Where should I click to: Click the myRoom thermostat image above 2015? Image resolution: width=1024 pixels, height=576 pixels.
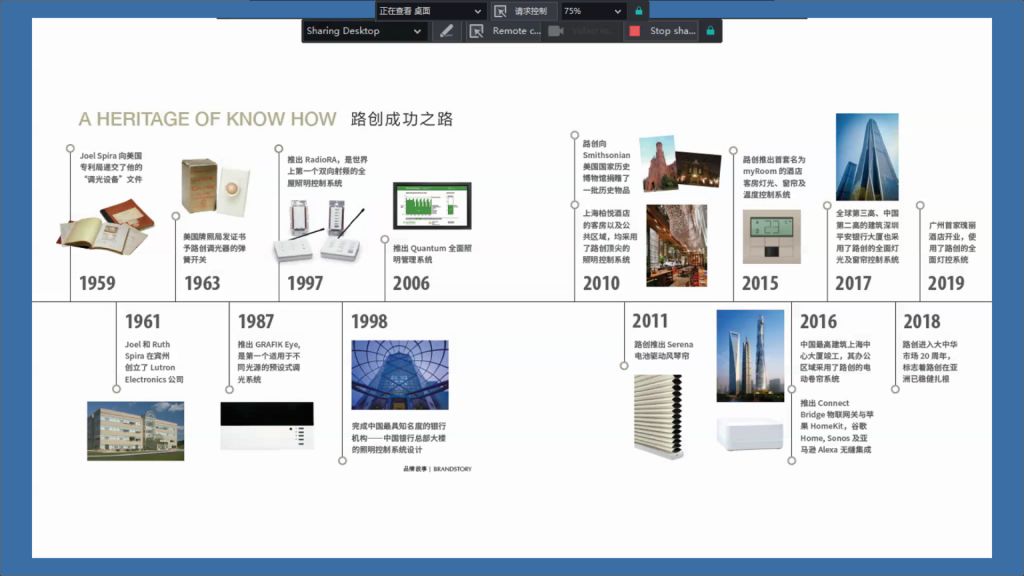tap(771, 236)
